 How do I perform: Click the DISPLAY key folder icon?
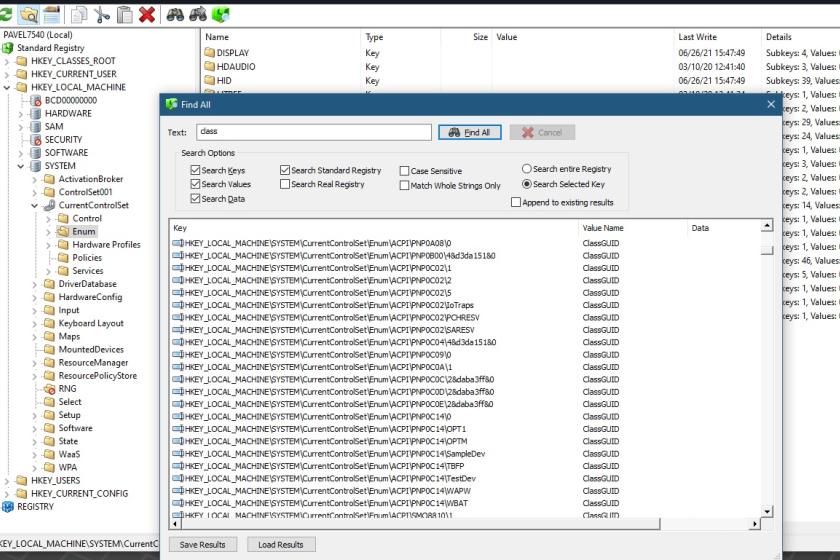coord(209,53)
